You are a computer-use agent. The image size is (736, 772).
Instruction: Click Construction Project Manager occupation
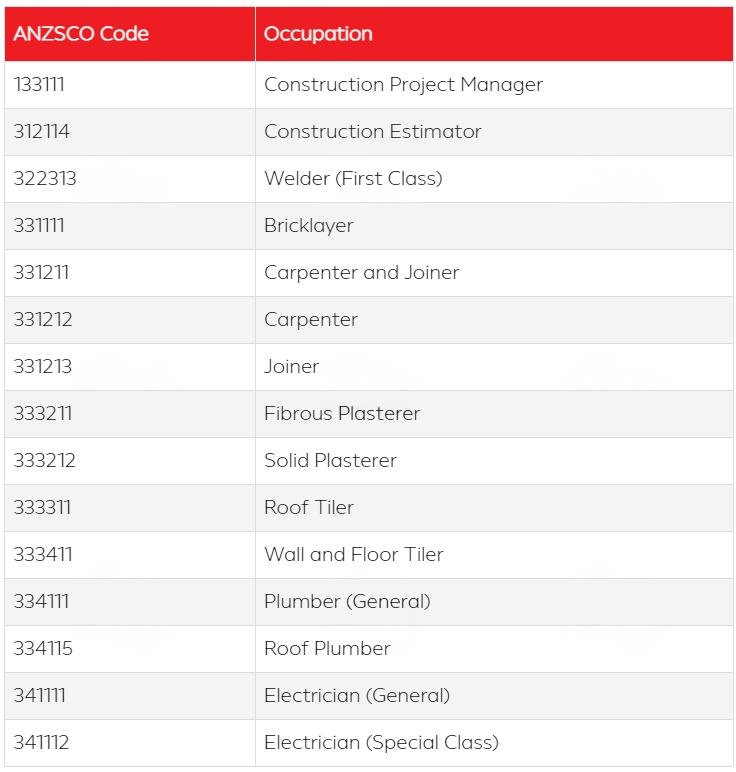point(403,85)
